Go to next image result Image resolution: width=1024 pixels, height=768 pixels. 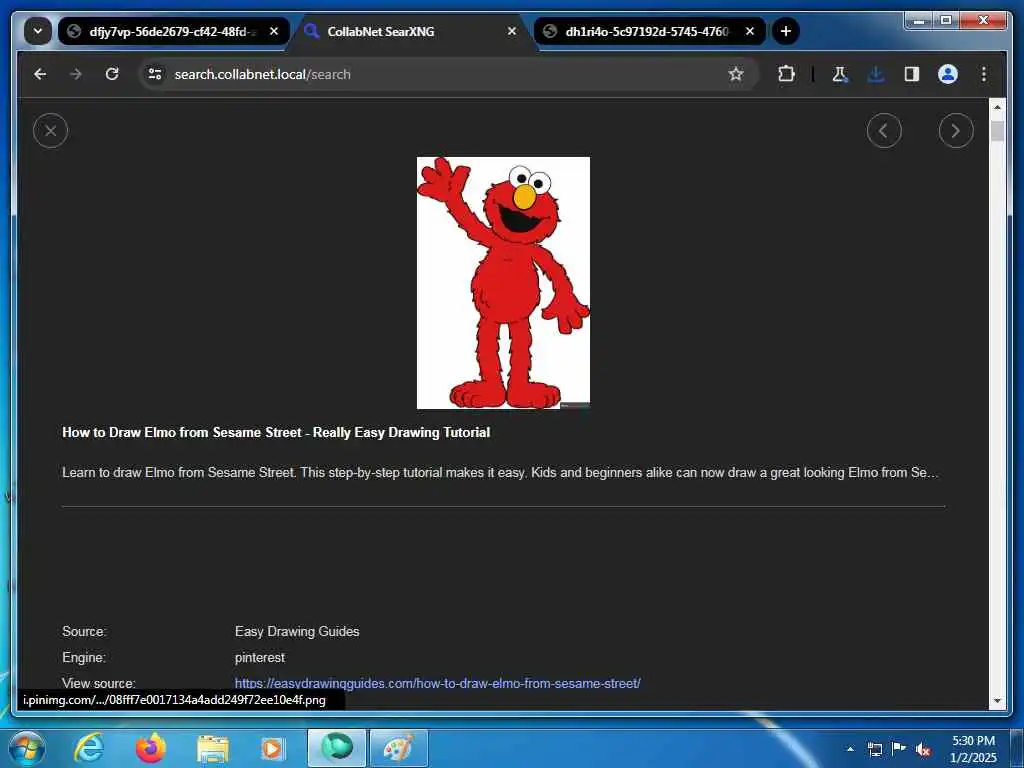955,131
